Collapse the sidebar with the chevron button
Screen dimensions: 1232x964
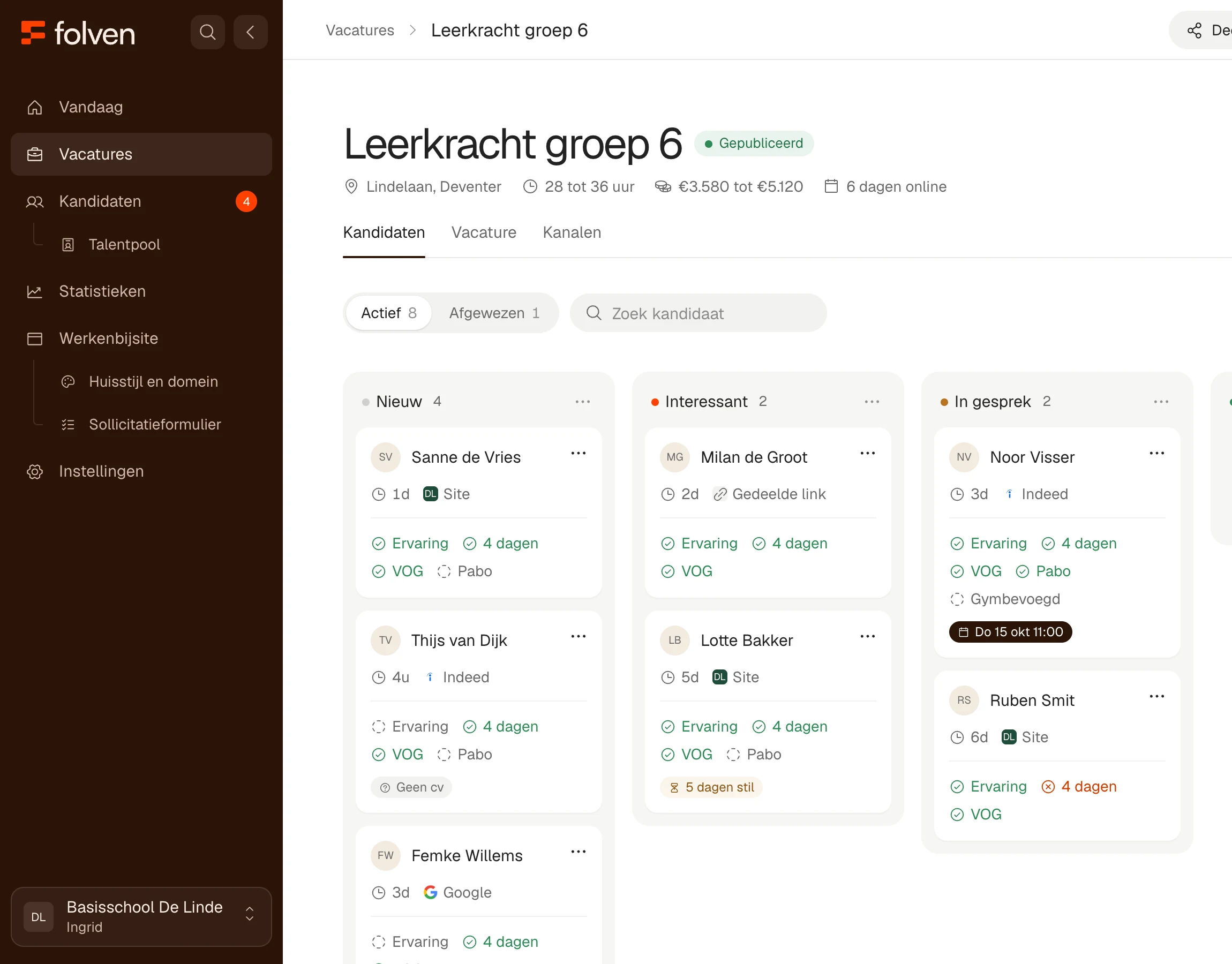[251, 32]
